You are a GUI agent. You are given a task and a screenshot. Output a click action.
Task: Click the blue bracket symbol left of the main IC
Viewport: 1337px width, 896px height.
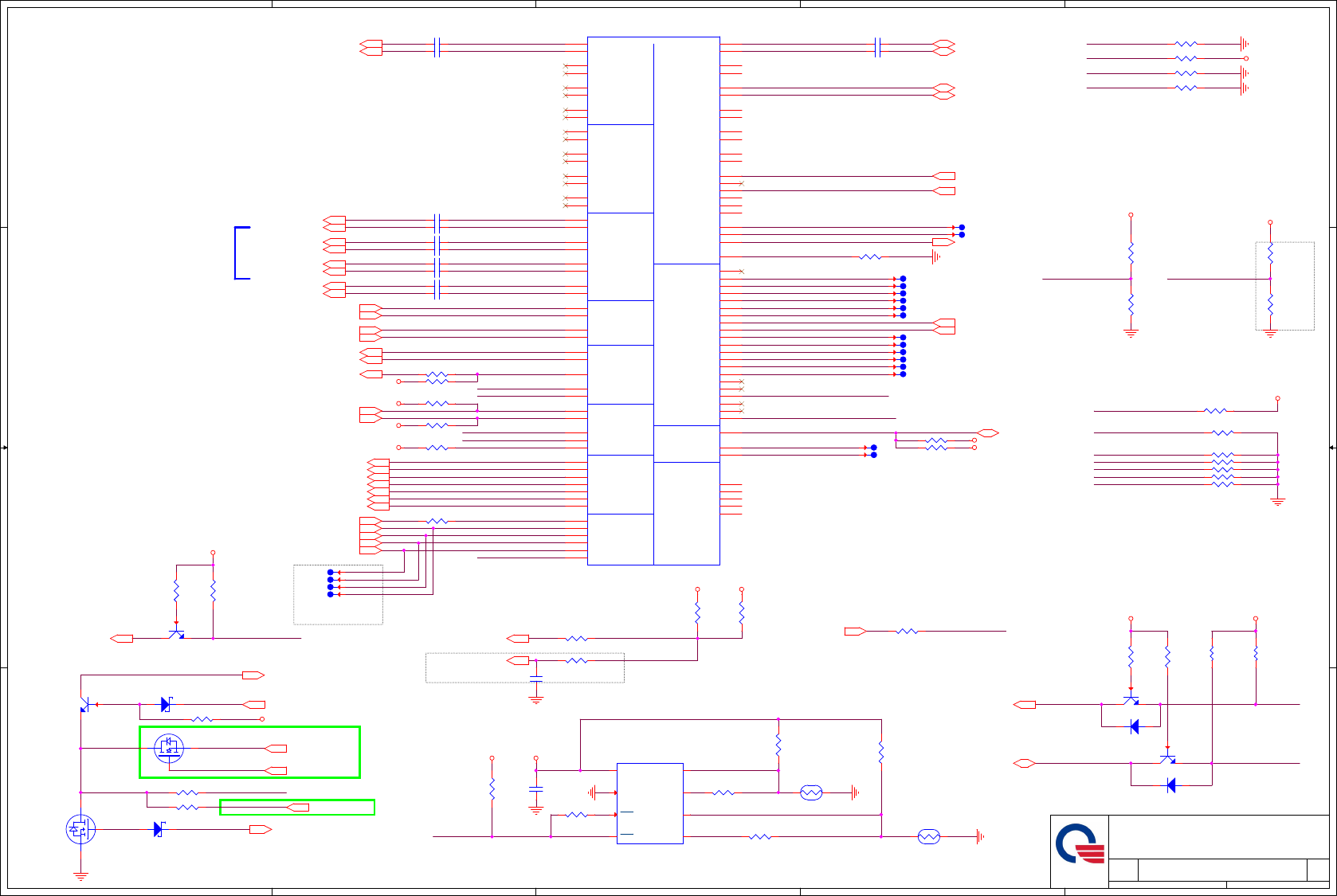coord(242,253)
